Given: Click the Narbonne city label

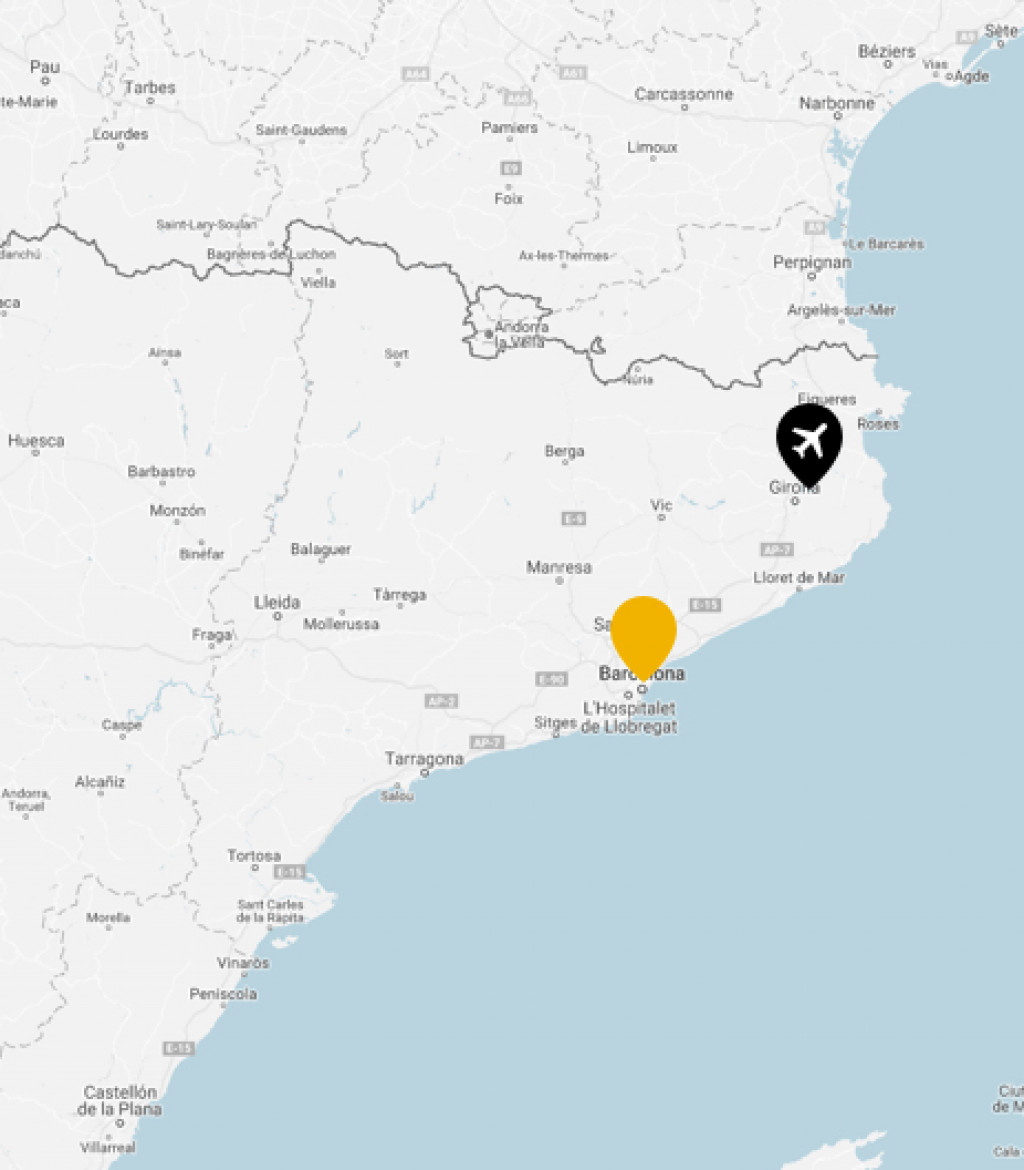Looking at the screenshot, I should 837,104.
